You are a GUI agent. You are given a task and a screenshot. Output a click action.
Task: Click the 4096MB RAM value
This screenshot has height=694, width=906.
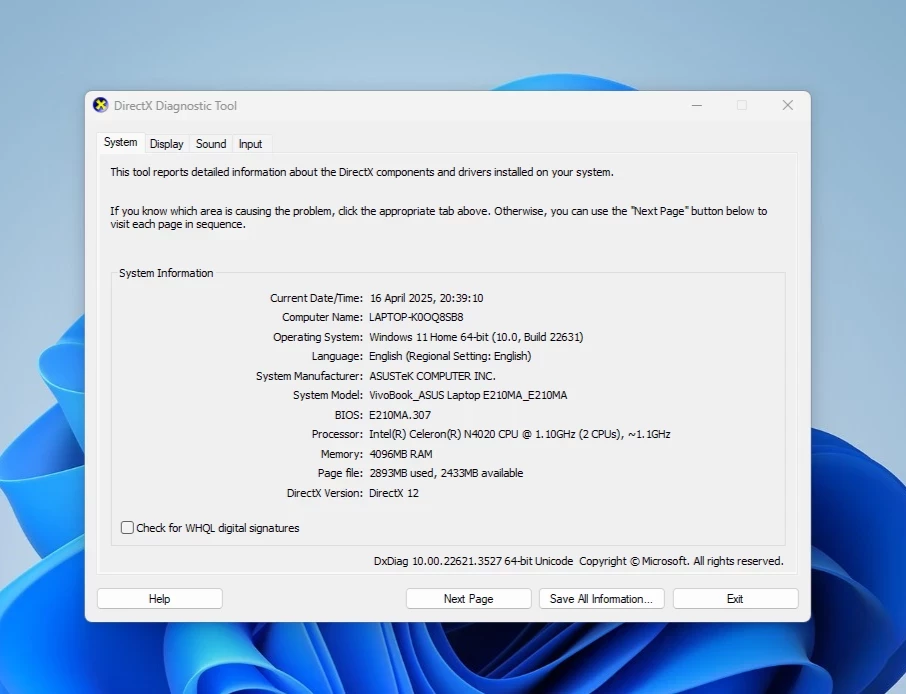click(x=401, y=454)
